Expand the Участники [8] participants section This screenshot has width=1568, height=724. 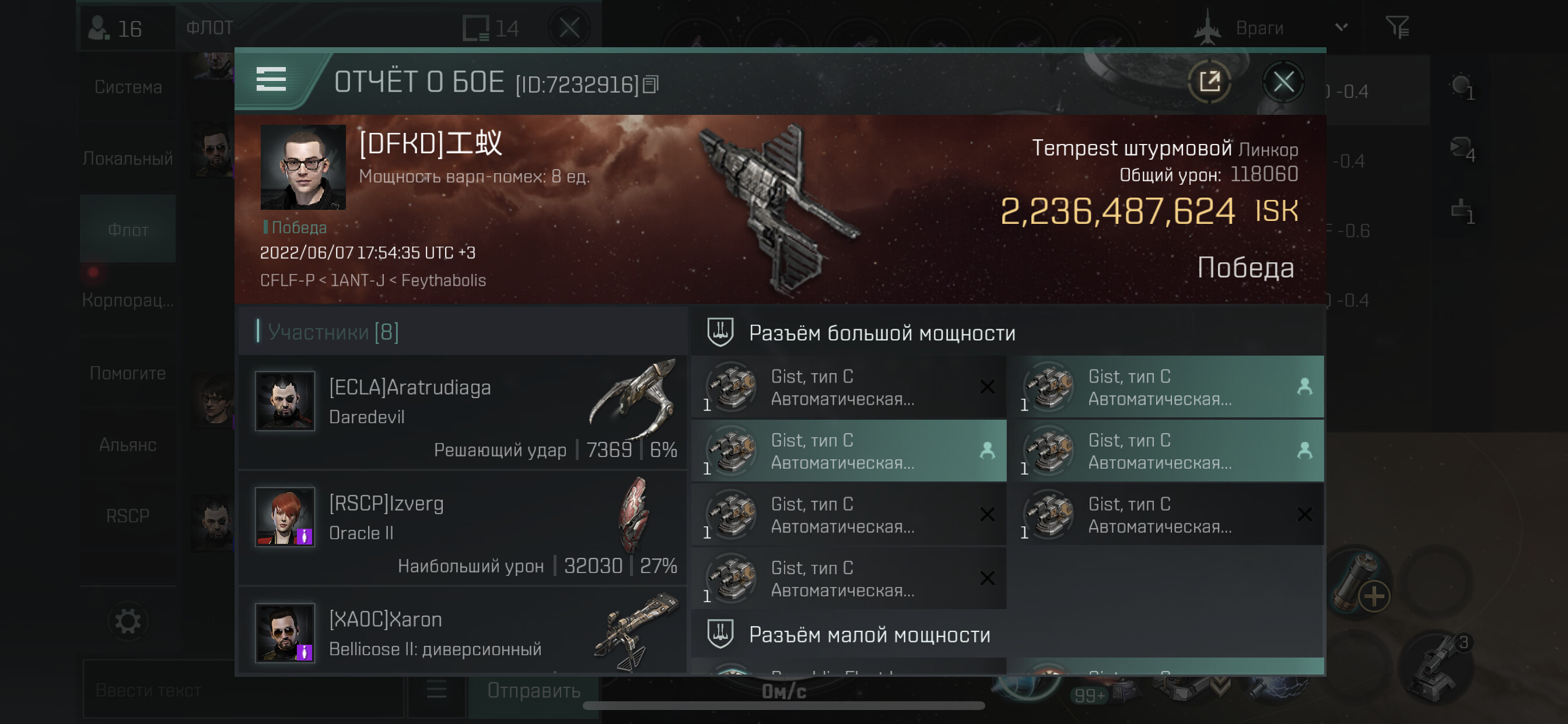pos(463,332)
